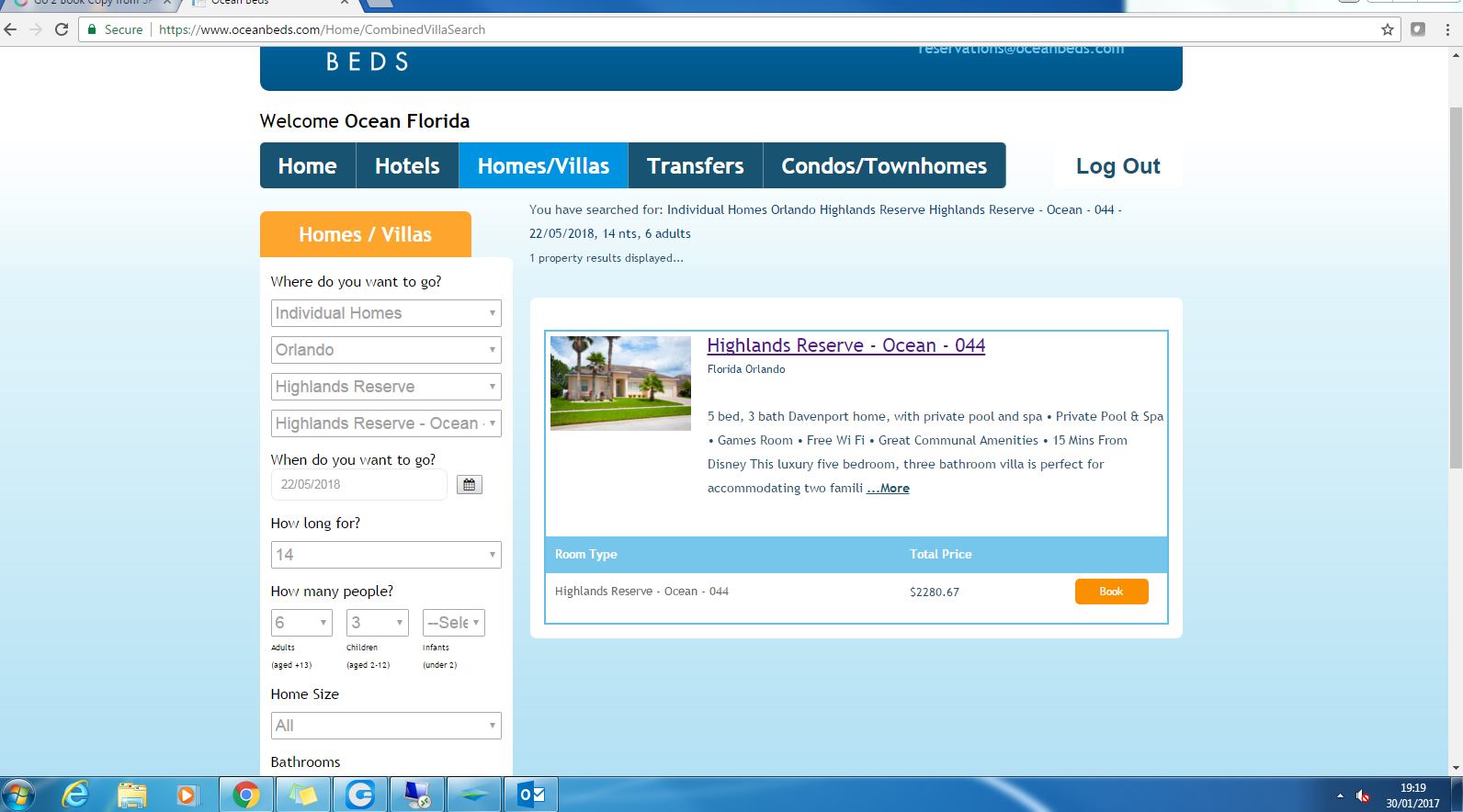The width and height of the screenshot is (1463, 812).
Task: Bookmark this page with the star icon
Action: point(1388,29)
